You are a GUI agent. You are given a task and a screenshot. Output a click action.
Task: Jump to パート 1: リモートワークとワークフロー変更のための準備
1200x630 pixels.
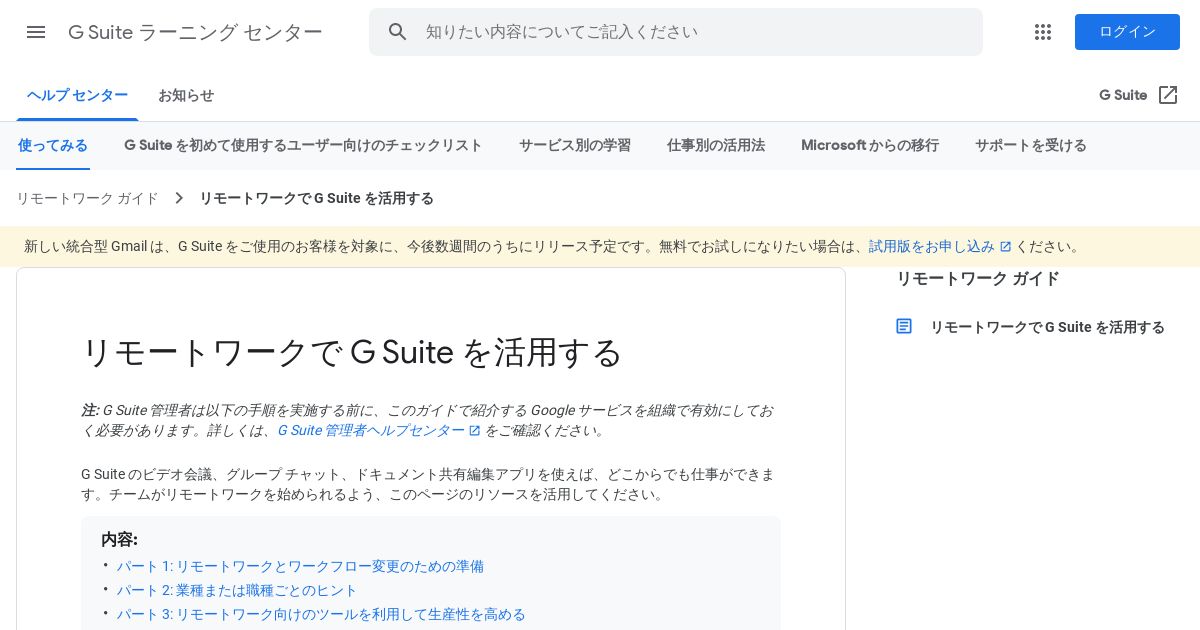tap(300, 566)
